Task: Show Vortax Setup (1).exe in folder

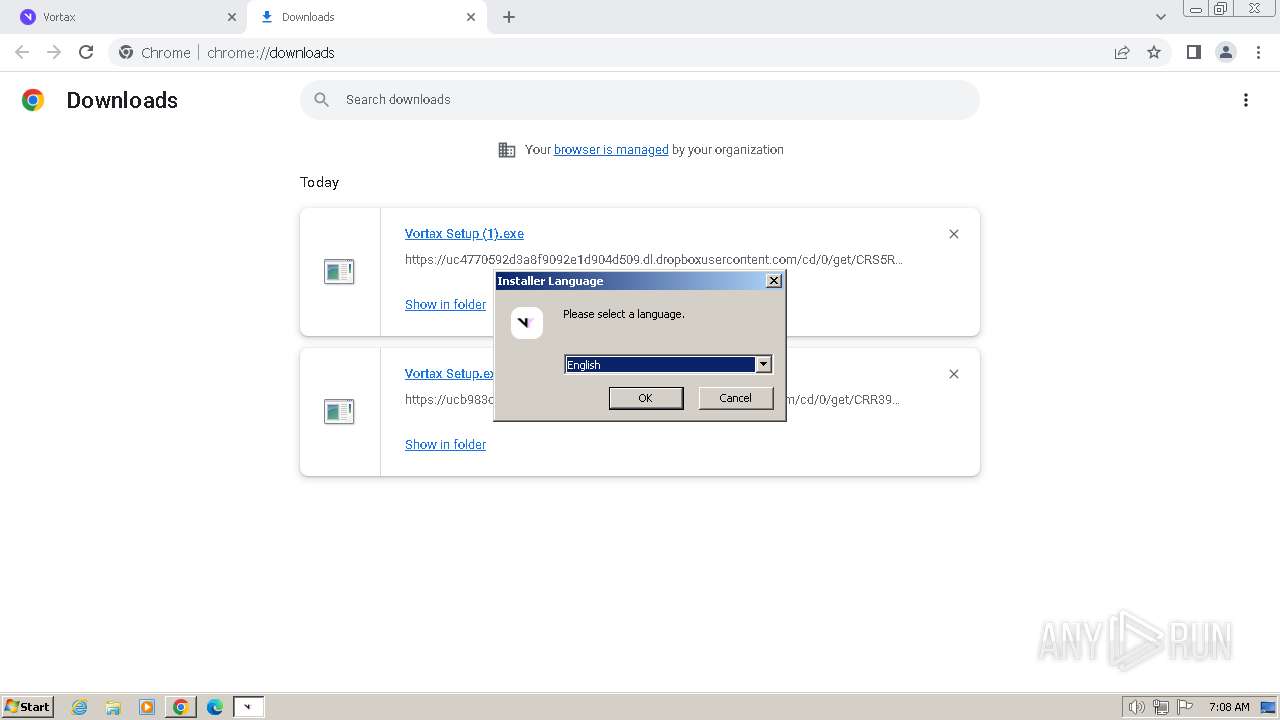Action: point(445,305)
